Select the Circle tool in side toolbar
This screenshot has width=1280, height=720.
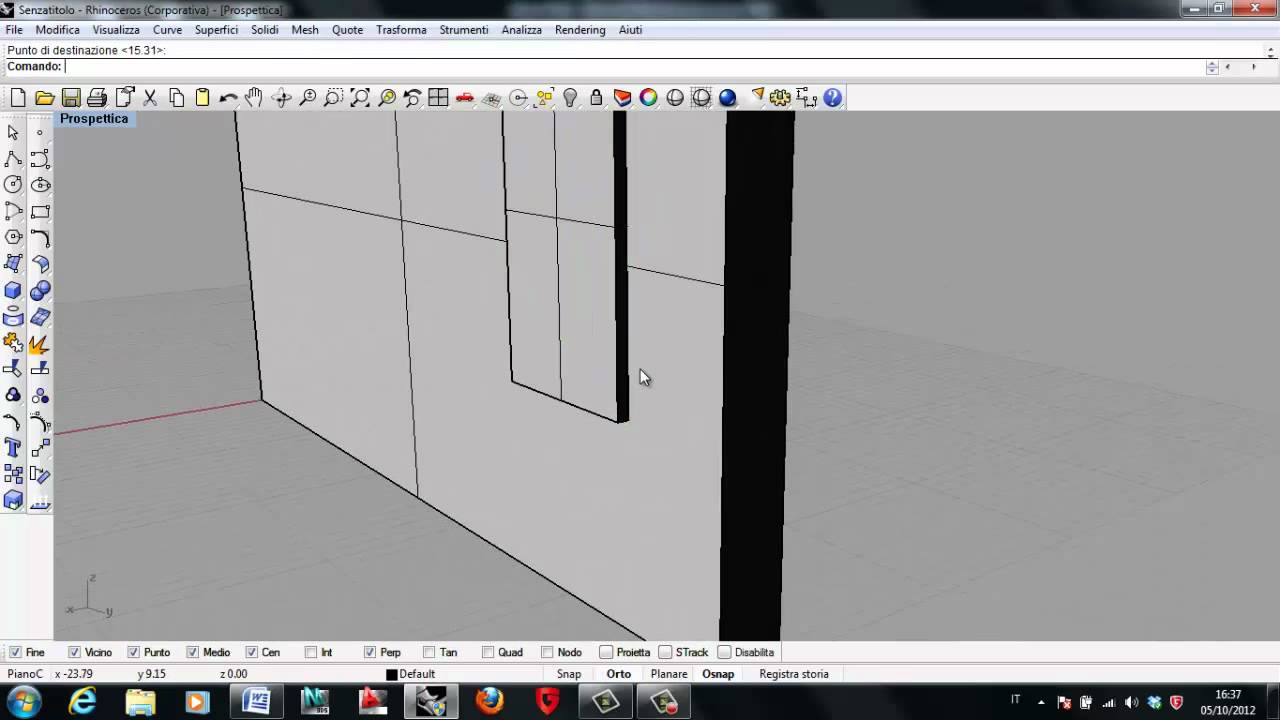tap(13, 185)
